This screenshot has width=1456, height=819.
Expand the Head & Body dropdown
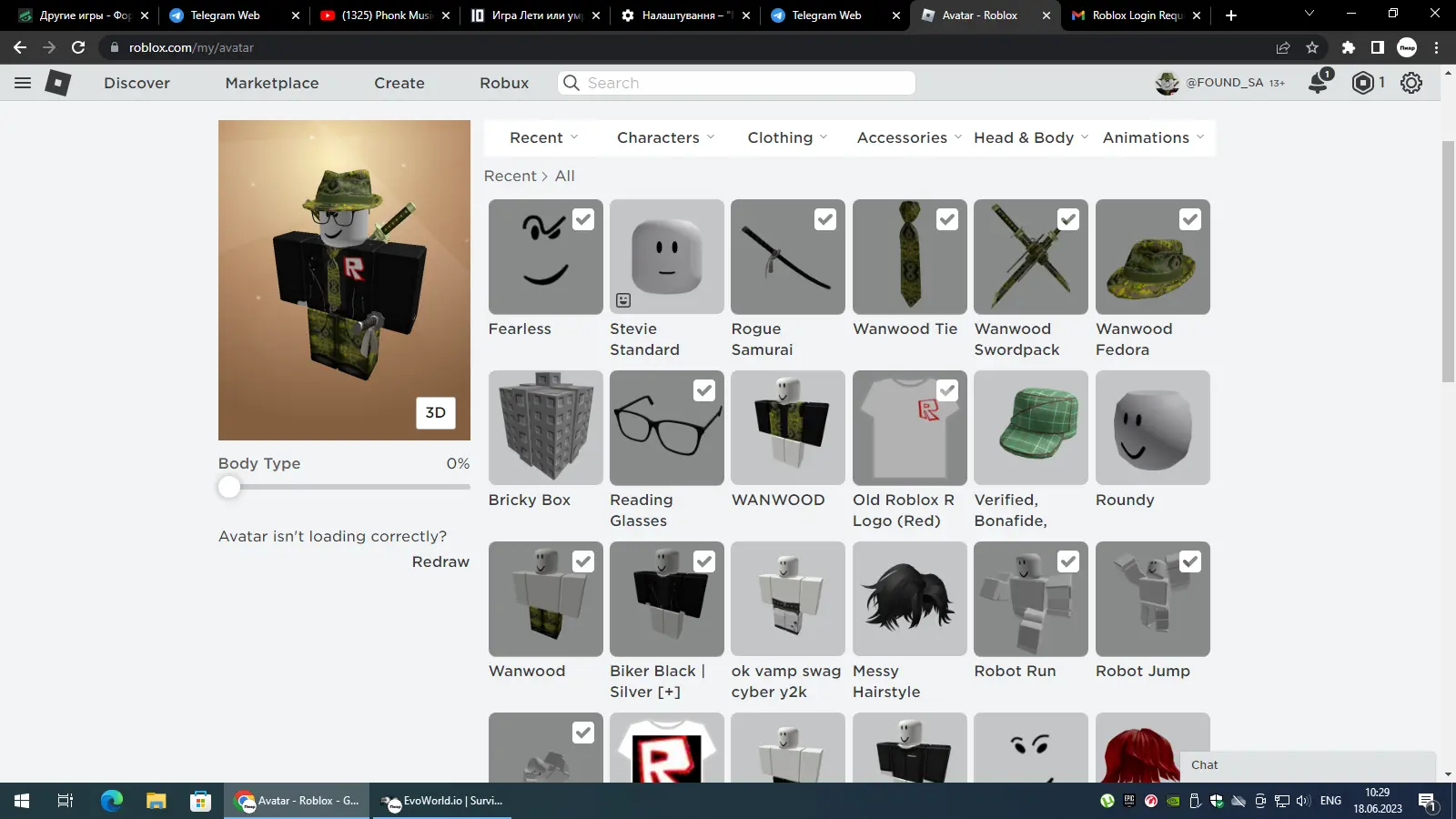[x=1031, y=137]
